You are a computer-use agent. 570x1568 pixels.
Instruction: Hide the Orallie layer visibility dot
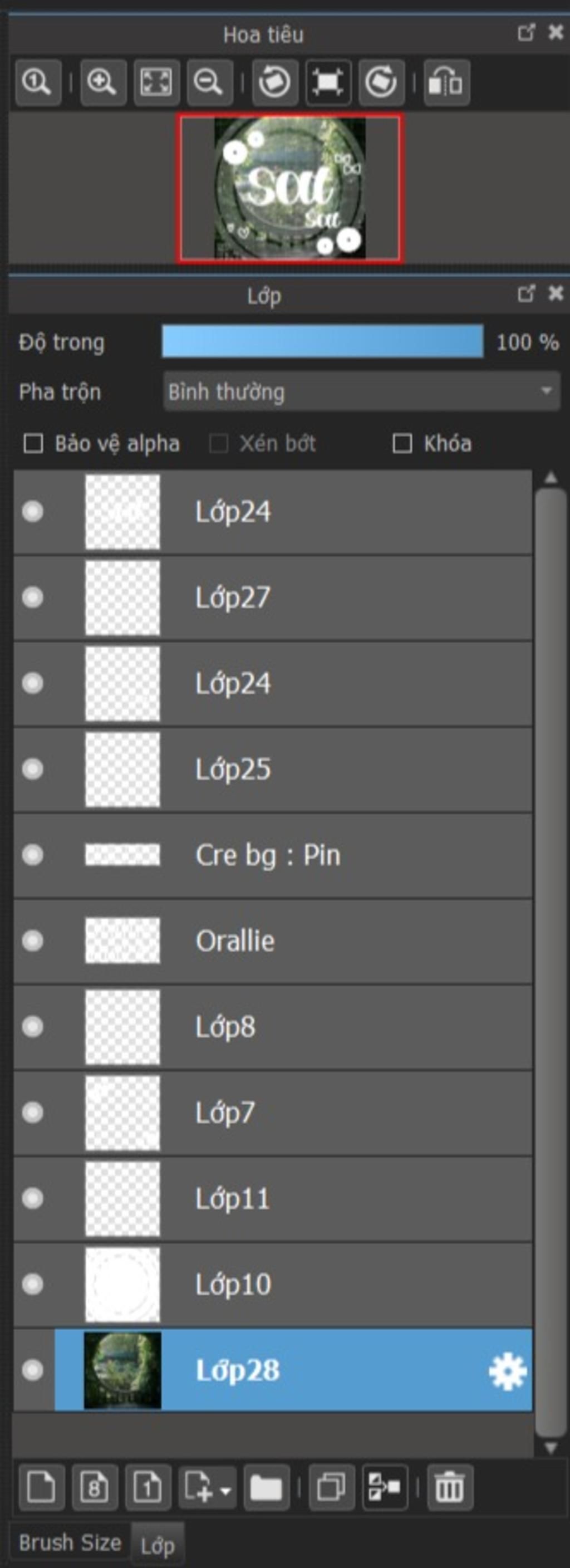pyautogui.click(x=33, y=941)
